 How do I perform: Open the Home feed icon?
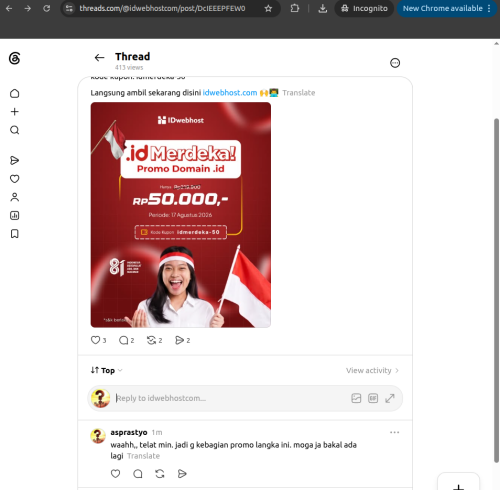[x=14, y=93]
